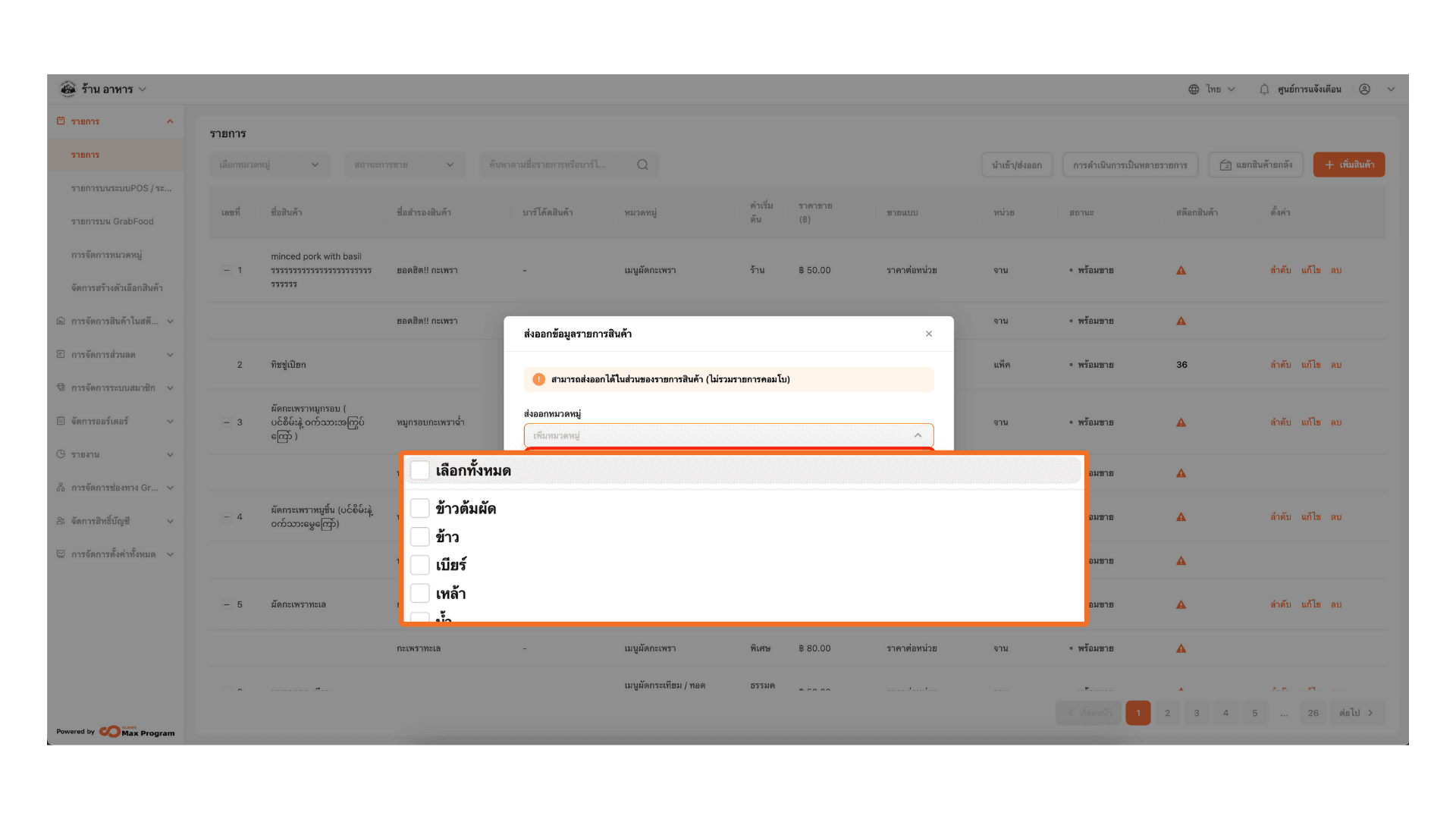Click the เพิ่มสินค้า add product button
1456x819 pixels.
coord(1348,165)
